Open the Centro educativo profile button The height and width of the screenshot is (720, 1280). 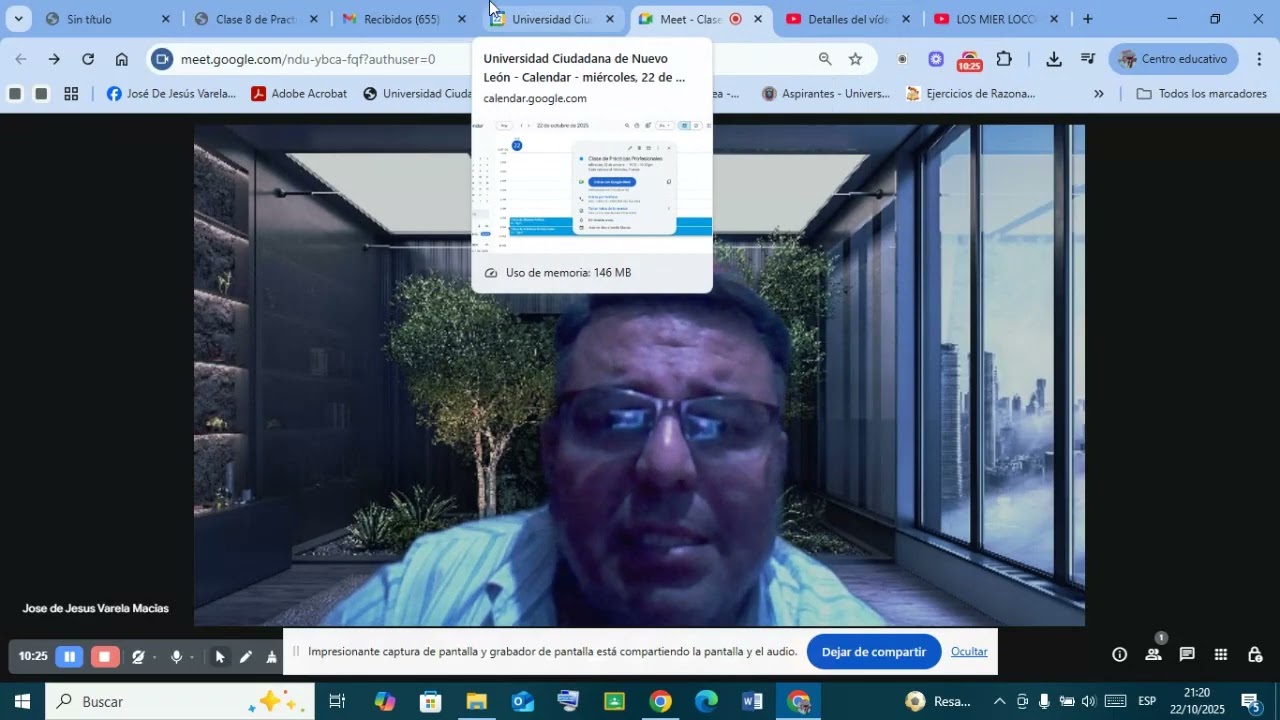pyautogui.click(x=1173, y=59)
